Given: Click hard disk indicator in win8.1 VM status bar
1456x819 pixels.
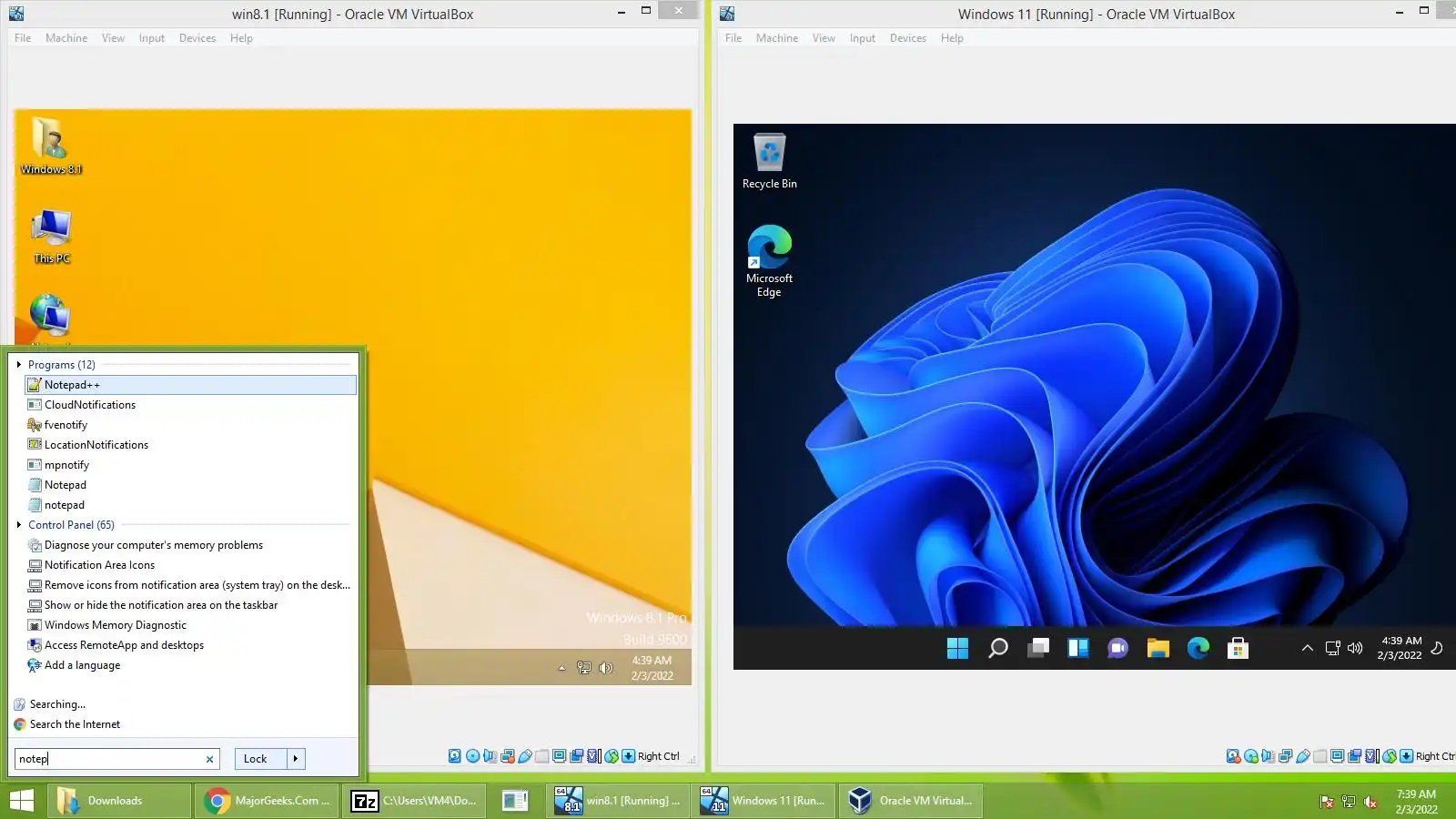Looking at the screenshot, I should point(455,756).
